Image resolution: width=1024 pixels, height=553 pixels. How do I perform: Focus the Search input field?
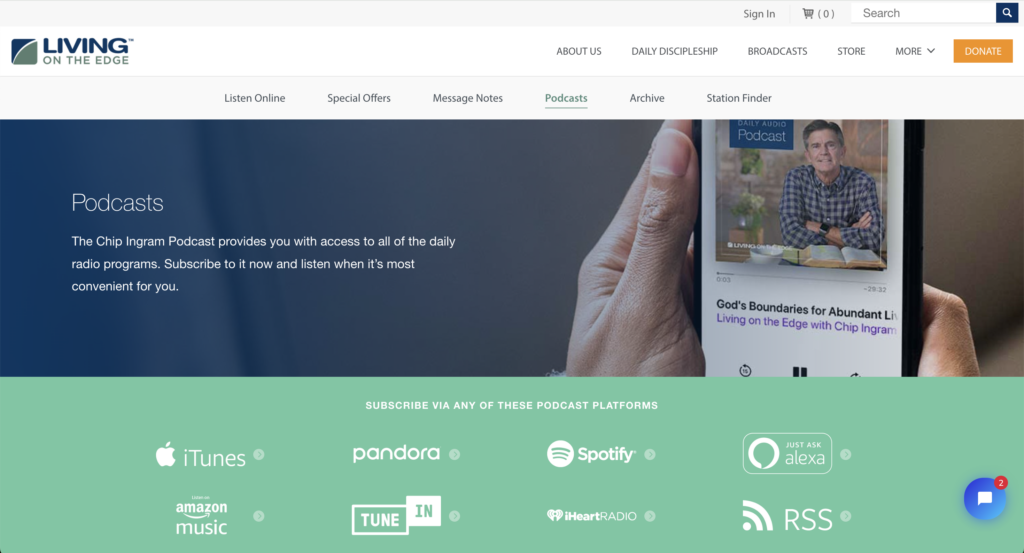[x=923, y=13]
